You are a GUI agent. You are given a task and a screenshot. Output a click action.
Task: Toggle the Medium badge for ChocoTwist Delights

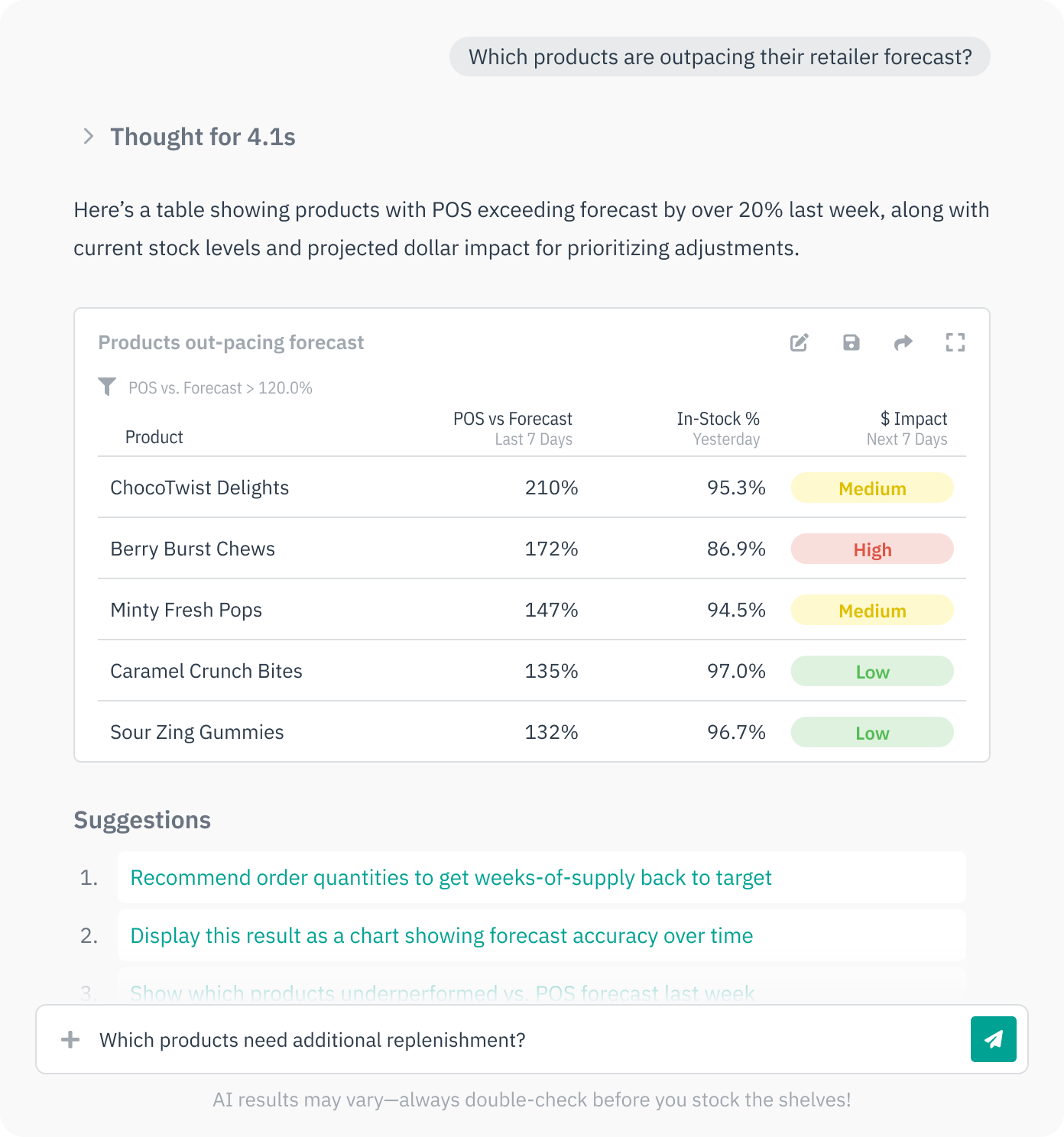coord(871,488)
